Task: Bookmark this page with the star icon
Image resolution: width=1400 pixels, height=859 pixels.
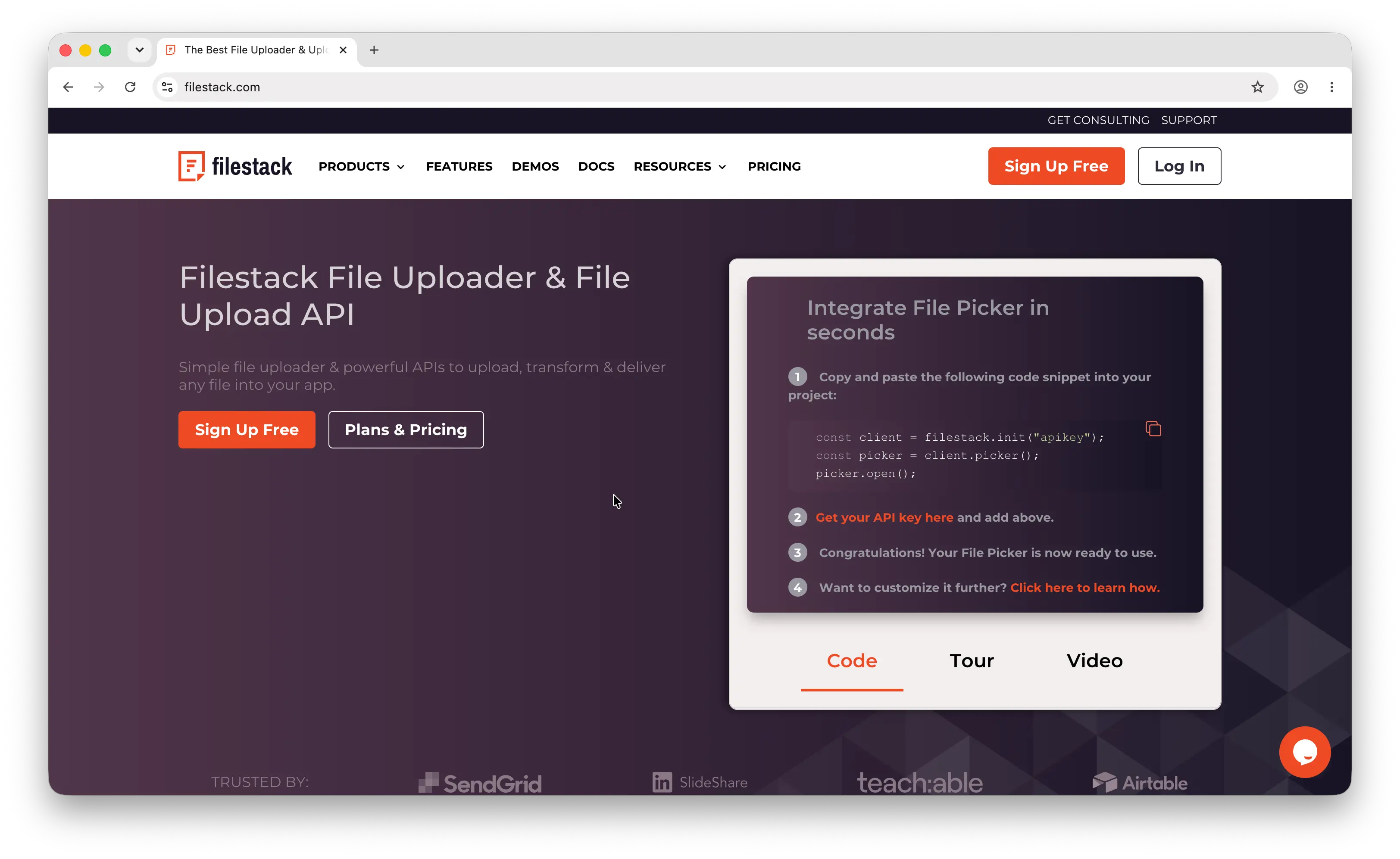Action: click(x=1257, y=87)
